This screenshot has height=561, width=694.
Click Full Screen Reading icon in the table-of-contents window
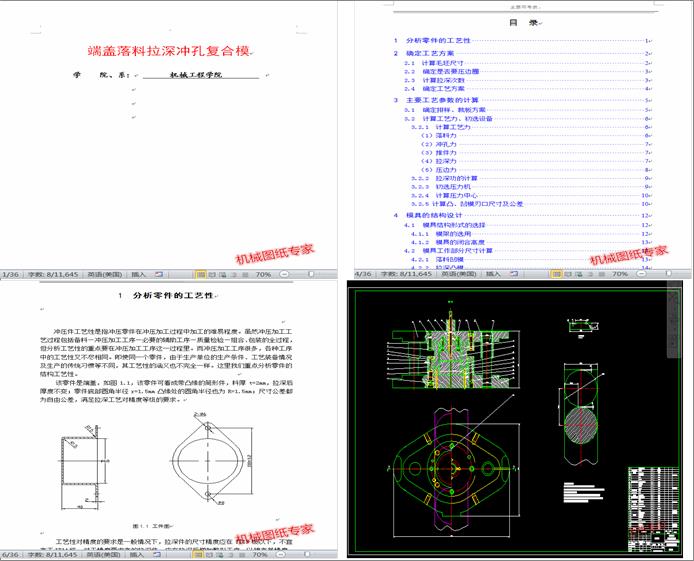tap(568, 274)
